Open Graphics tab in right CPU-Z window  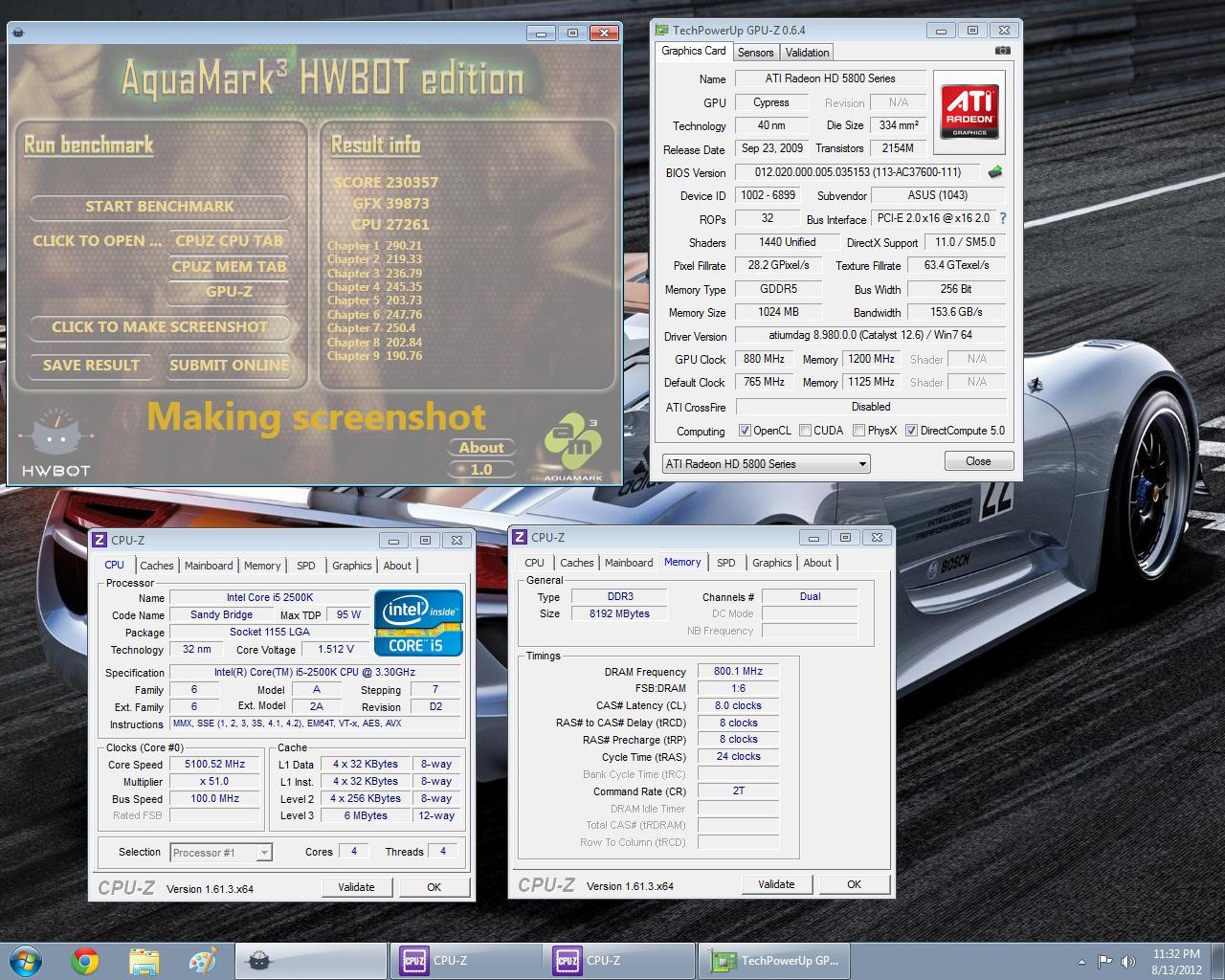coord(771,563)
